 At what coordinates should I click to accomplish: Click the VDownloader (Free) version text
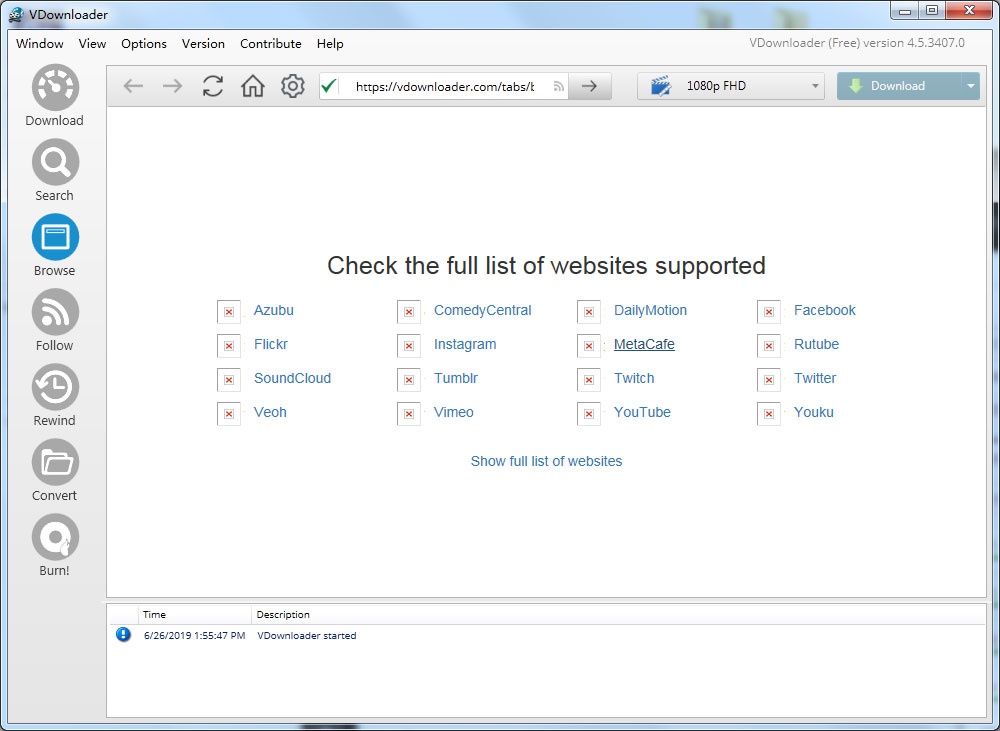click(857, 43)
